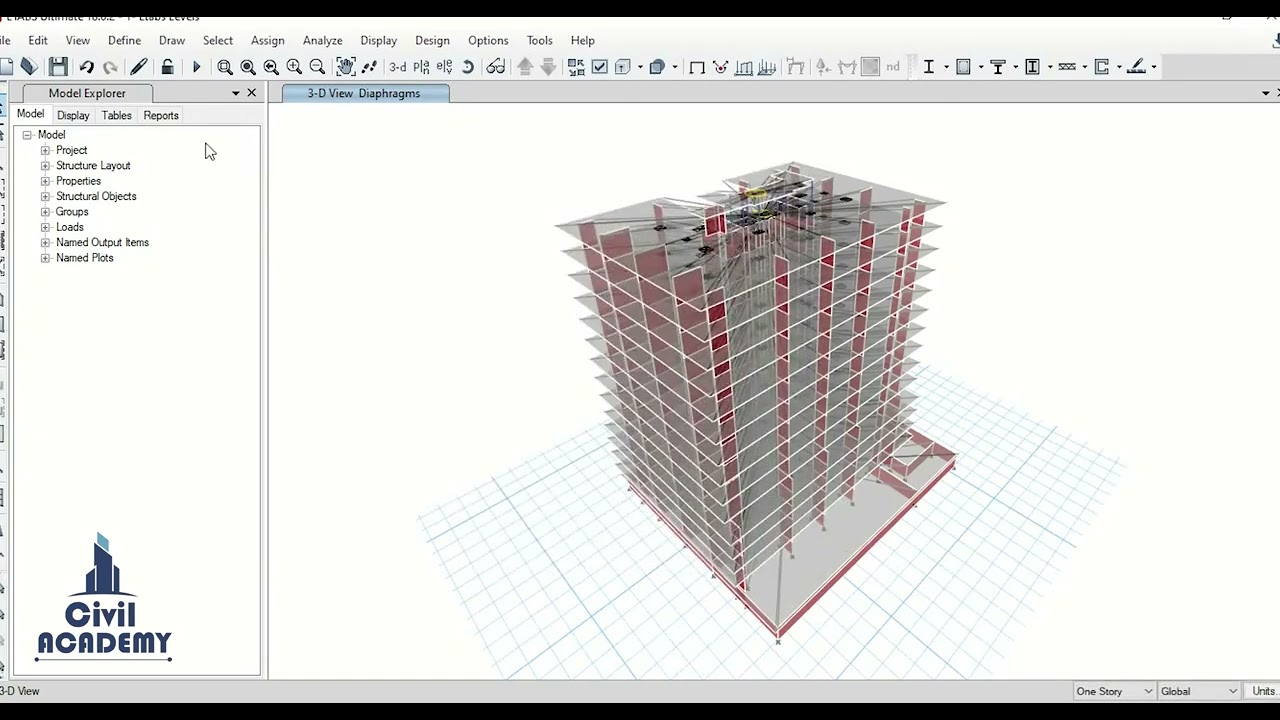Image resolution: width=1280 pixels, height=720 pixels.
Task: Expand the Structure Layout tree node
Action: coord(45,166)
